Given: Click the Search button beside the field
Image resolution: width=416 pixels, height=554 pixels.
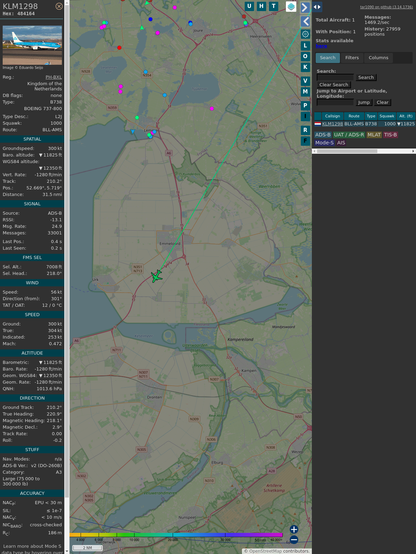Looking at the screenshot, I should 366,77.
